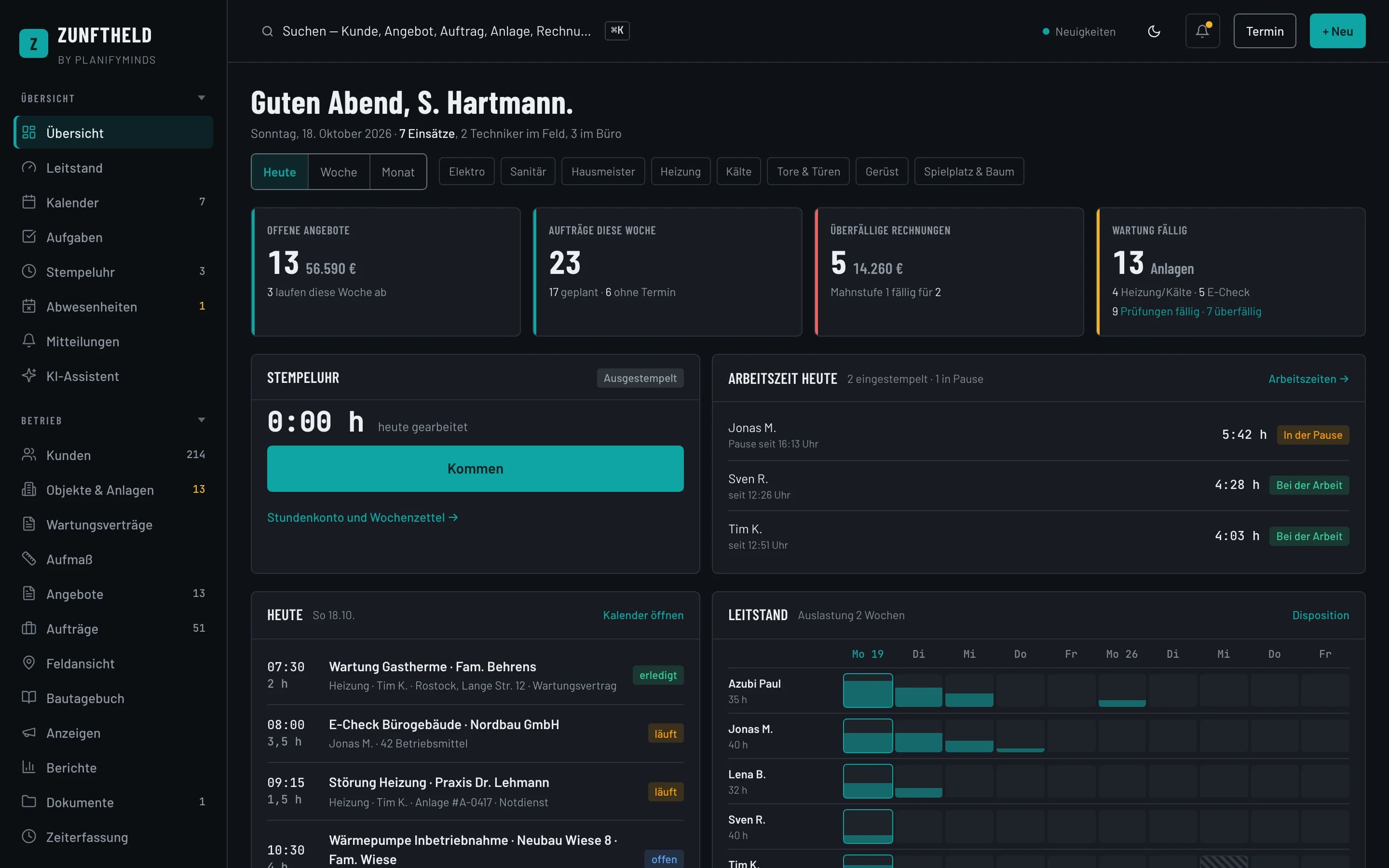Screen dimensions: 1389x868
Task: Open Stempeluhr from the sidebar menu
Action: click(113, 271)
